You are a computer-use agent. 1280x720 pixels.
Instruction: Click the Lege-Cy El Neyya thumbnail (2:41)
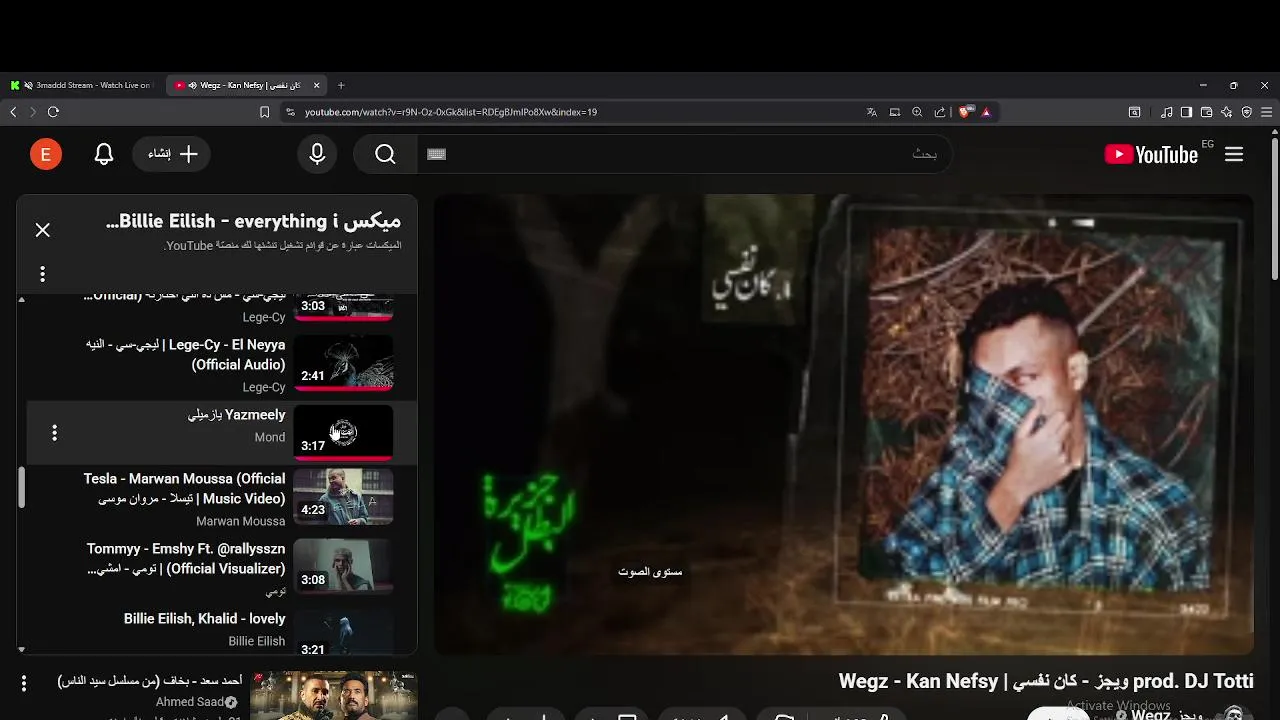click(x=343, y=362)
